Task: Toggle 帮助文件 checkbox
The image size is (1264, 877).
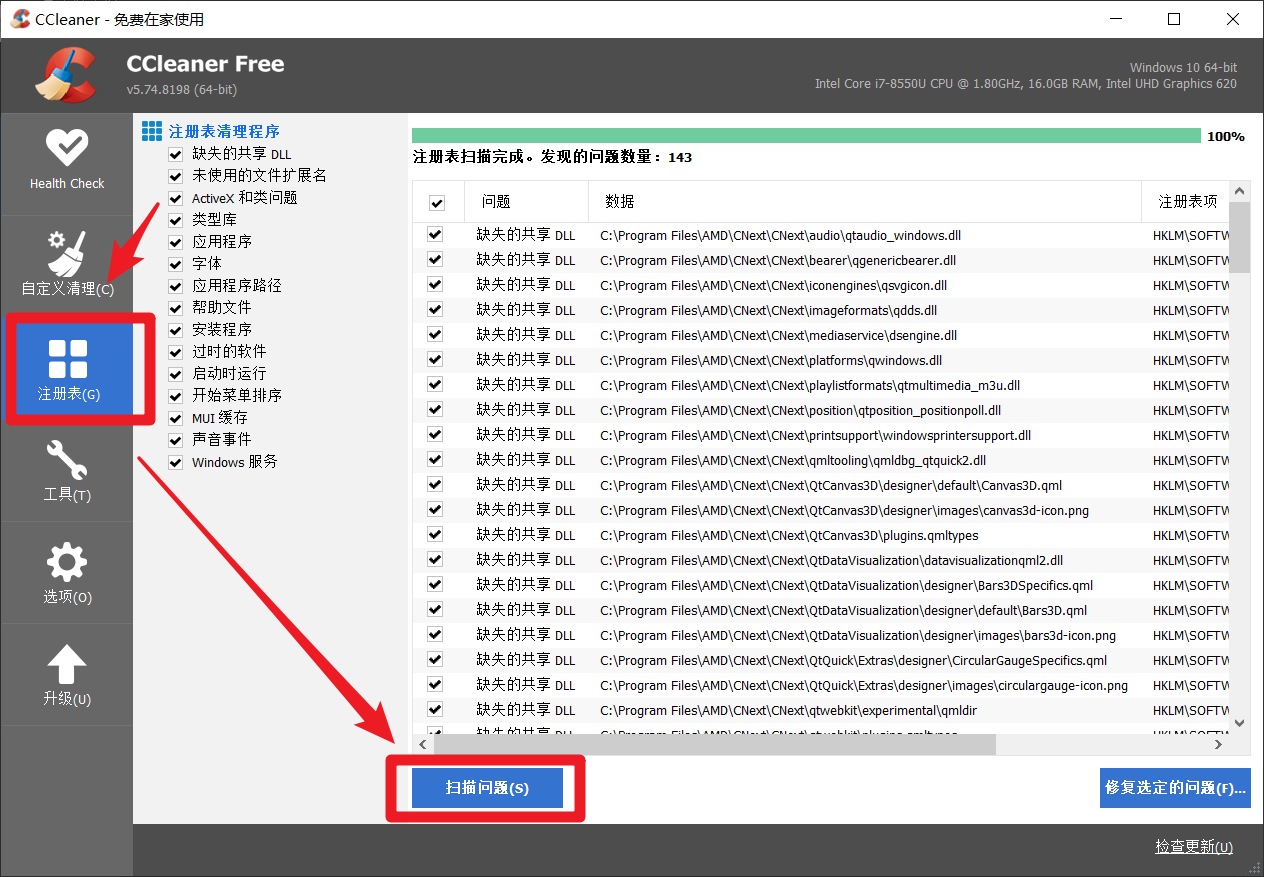Action: click(x=176, y=308)
